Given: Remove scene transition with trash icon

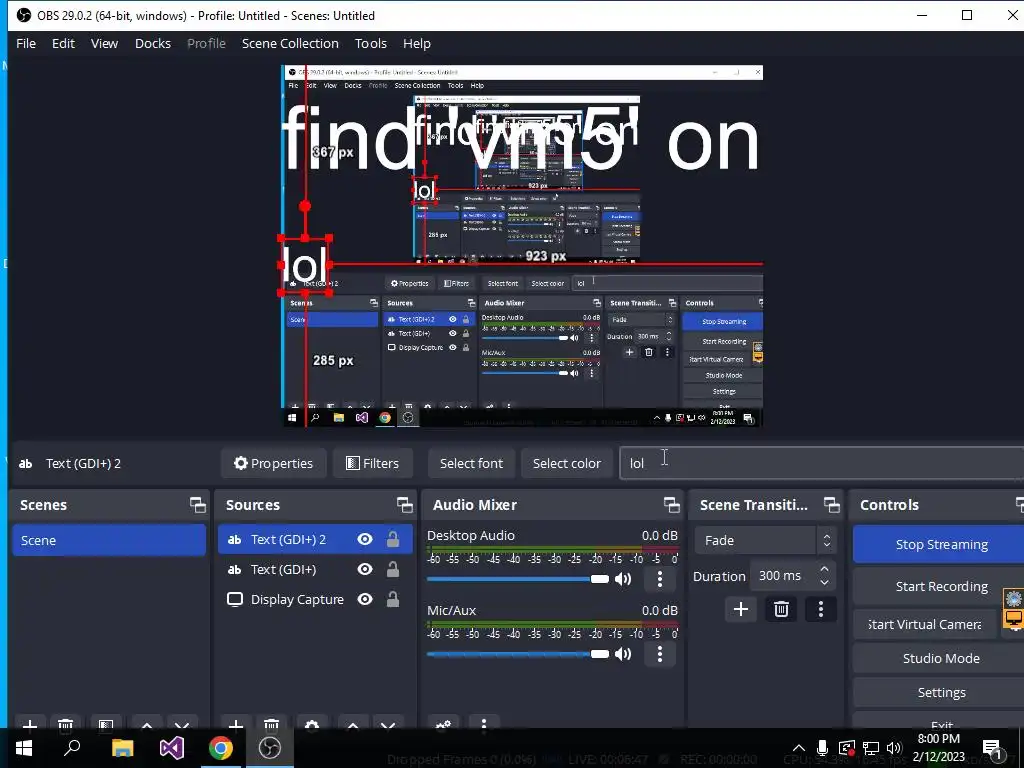Looking at the screenshot, I should click(x=781, y=609).
